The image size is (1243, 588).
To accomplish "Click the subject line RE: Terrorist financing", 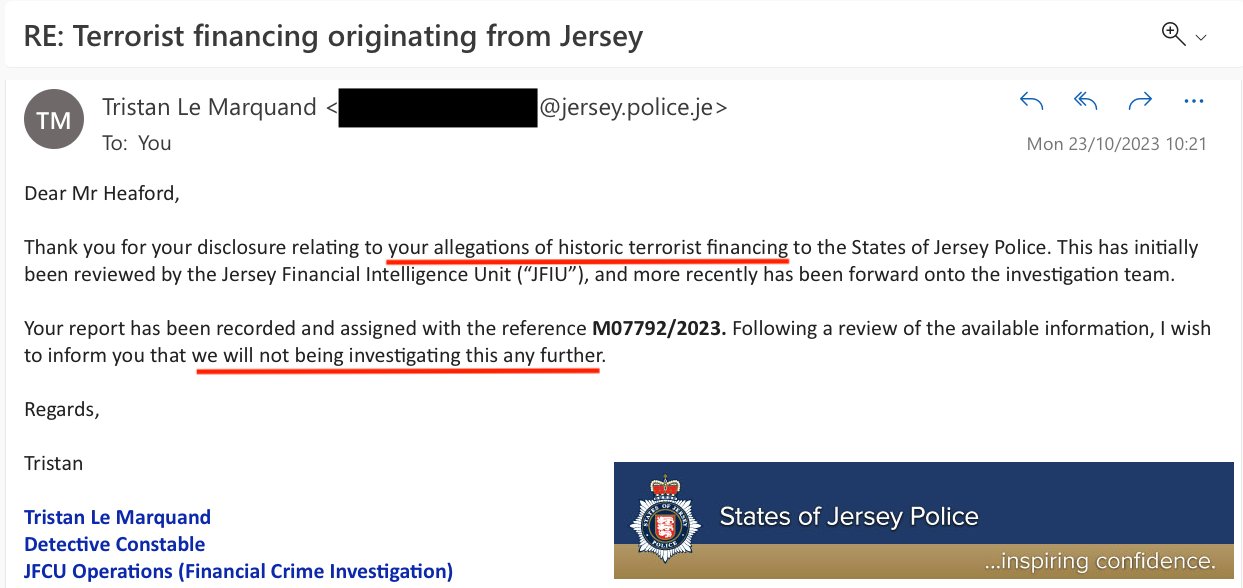I will click(334, 37).
